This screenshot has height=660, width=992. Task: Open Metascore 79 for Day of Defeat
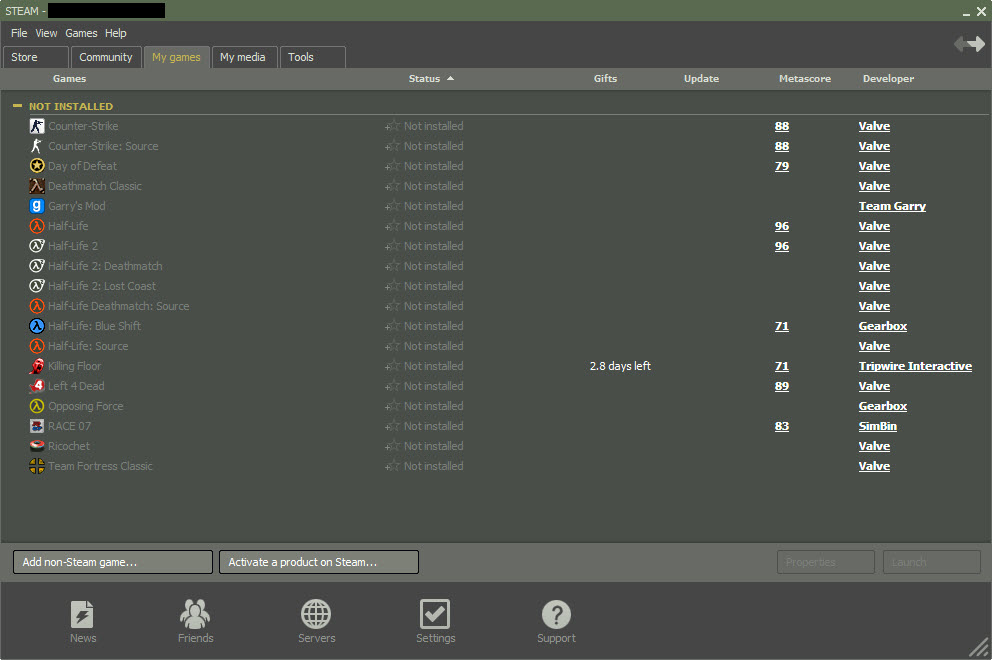click(782, 166)
